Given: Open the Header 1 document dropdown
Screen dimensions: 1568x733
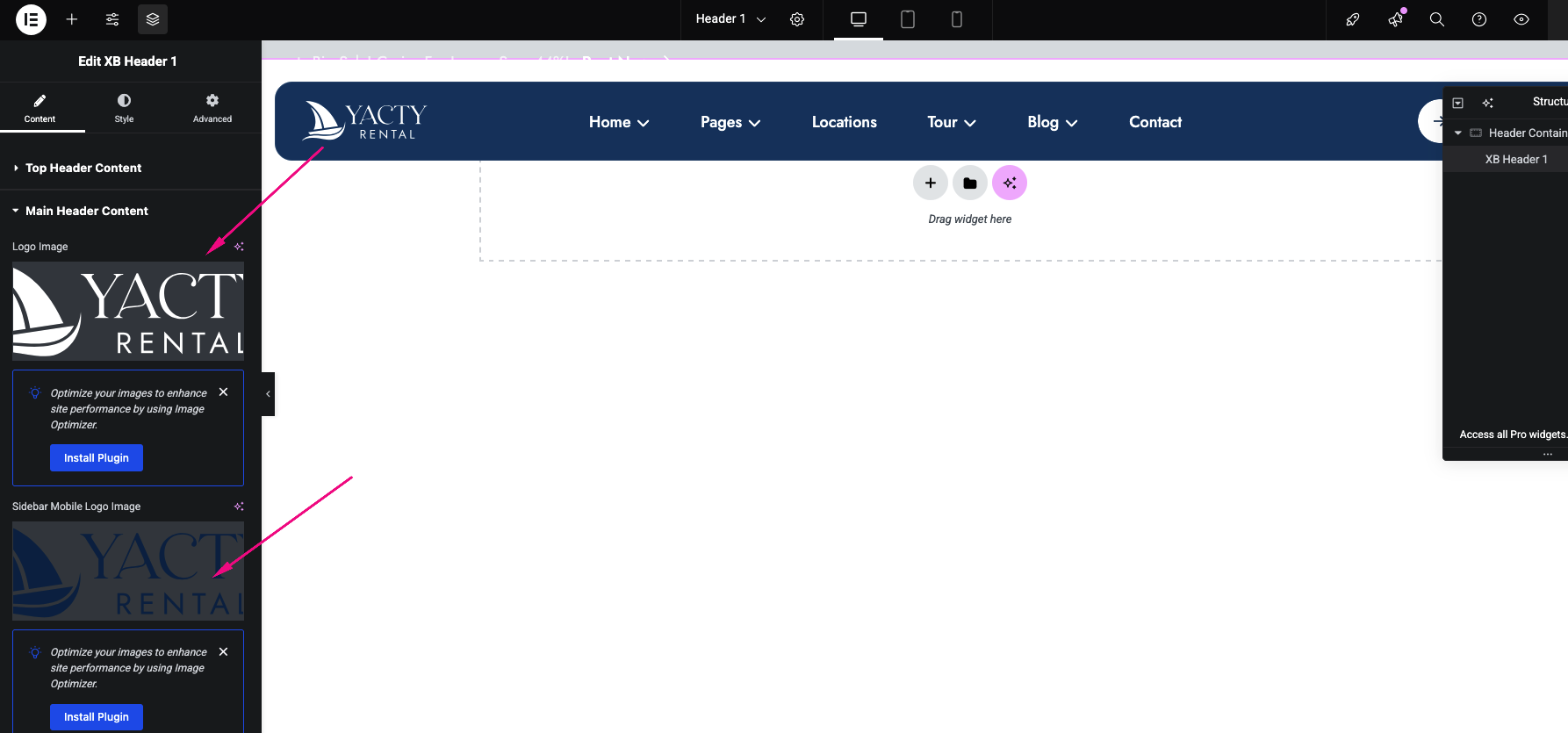Looking at the screenshot, I should pyautogui.click(x=730, y=19).
